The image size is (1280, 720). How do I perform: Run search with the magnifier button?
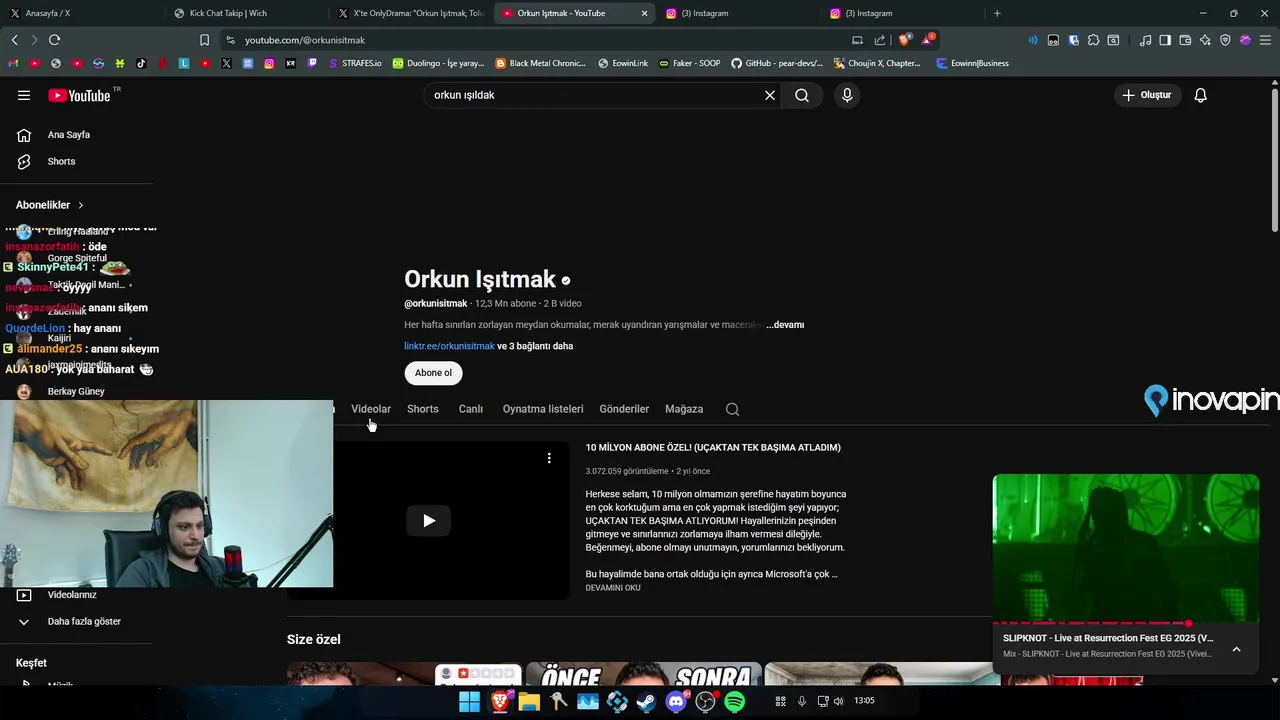tap(802, 95)
